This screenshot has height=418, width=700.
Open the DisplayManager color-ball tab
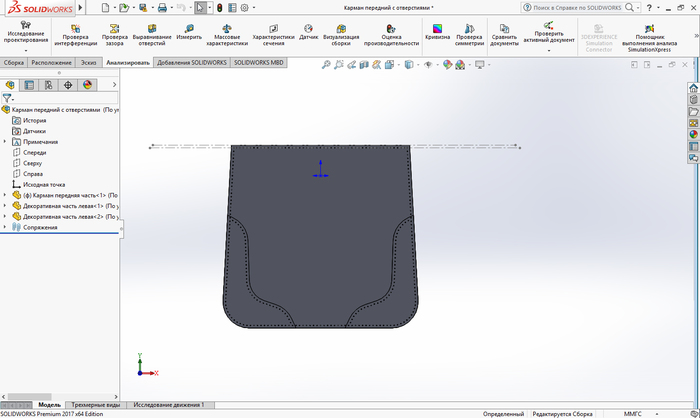coord(87,85)
